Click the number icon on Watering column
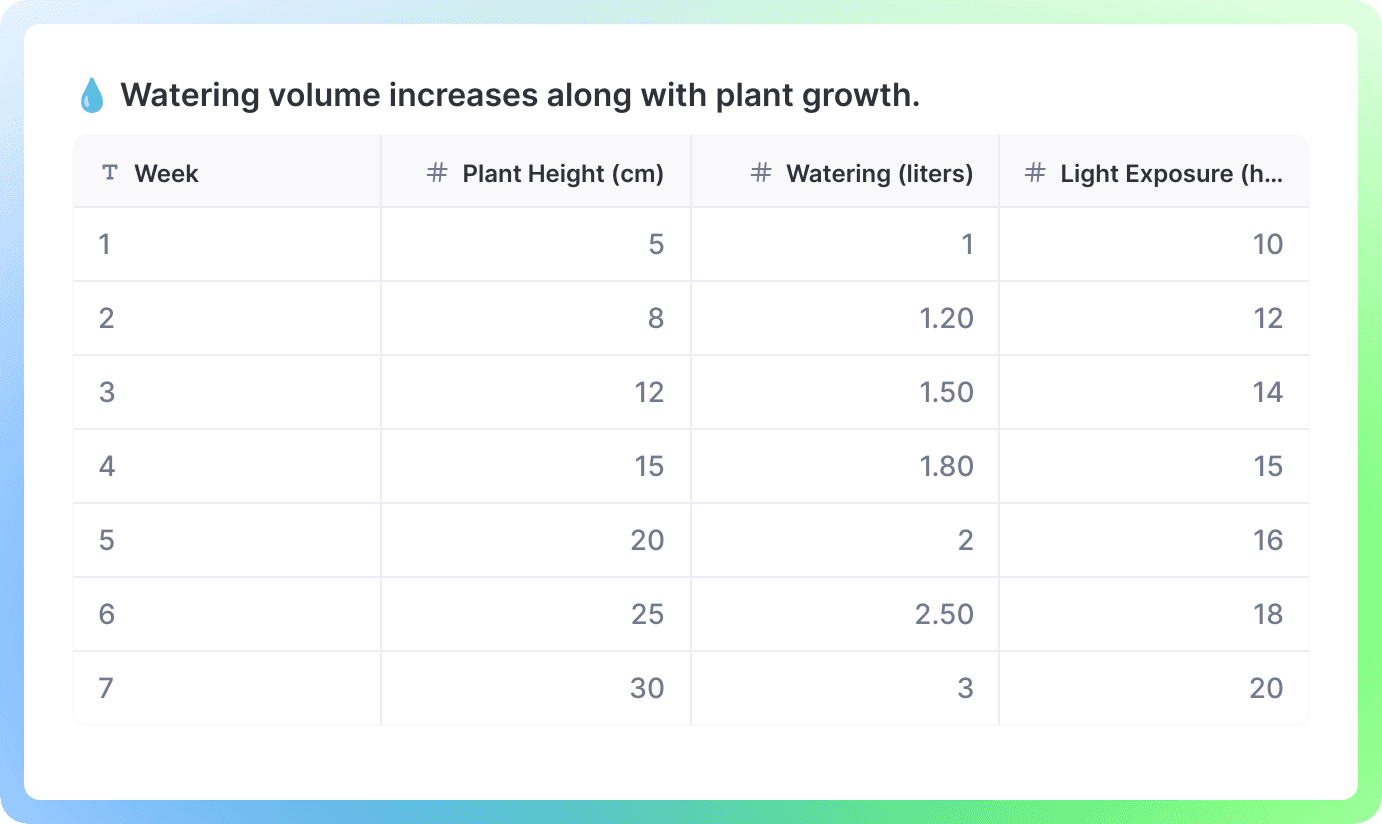This screenshot has height=824, width=1382. tap(762, 173)
